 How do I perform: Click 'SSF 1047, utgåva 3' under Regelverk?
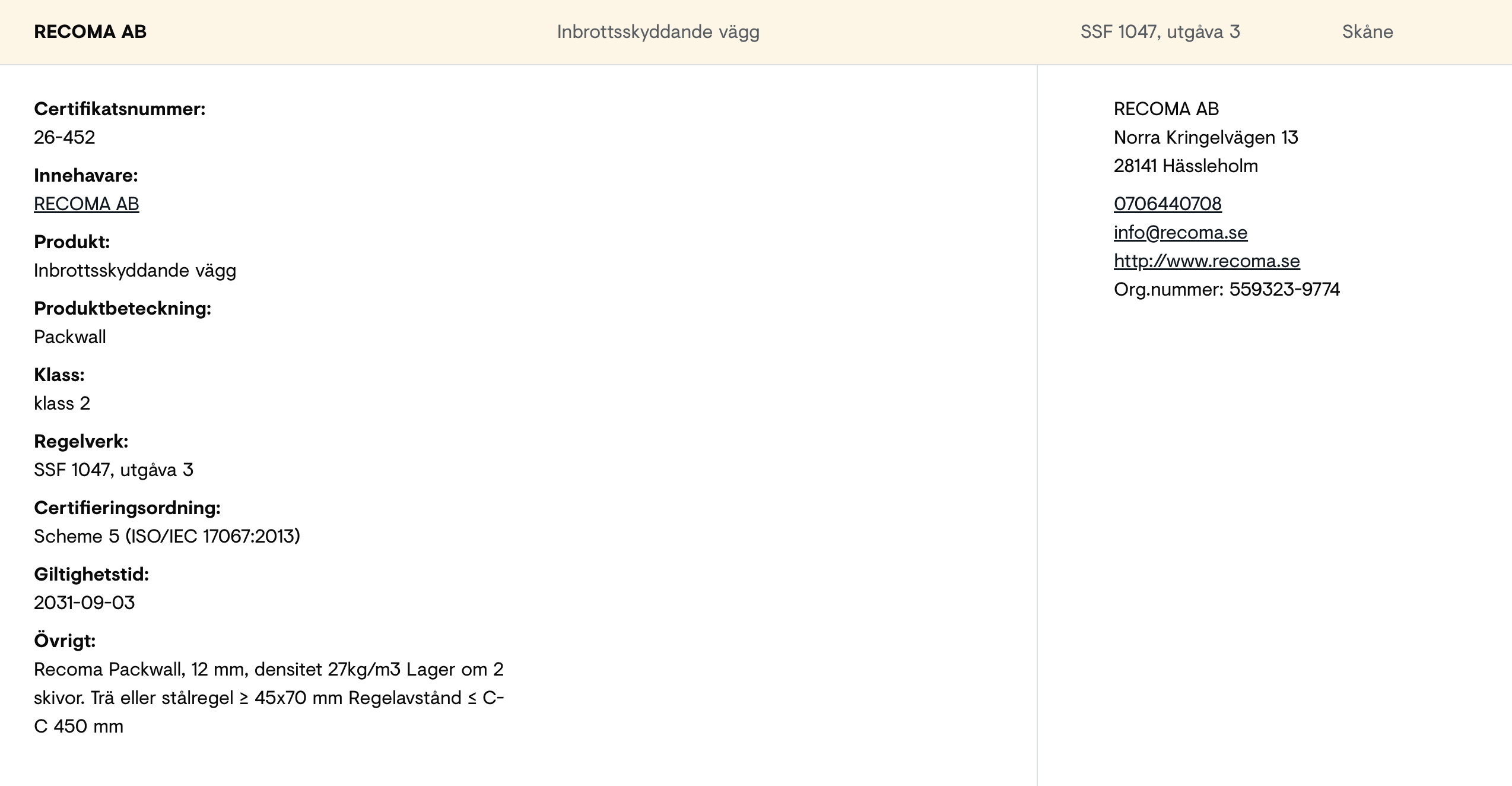click(114, 470)
